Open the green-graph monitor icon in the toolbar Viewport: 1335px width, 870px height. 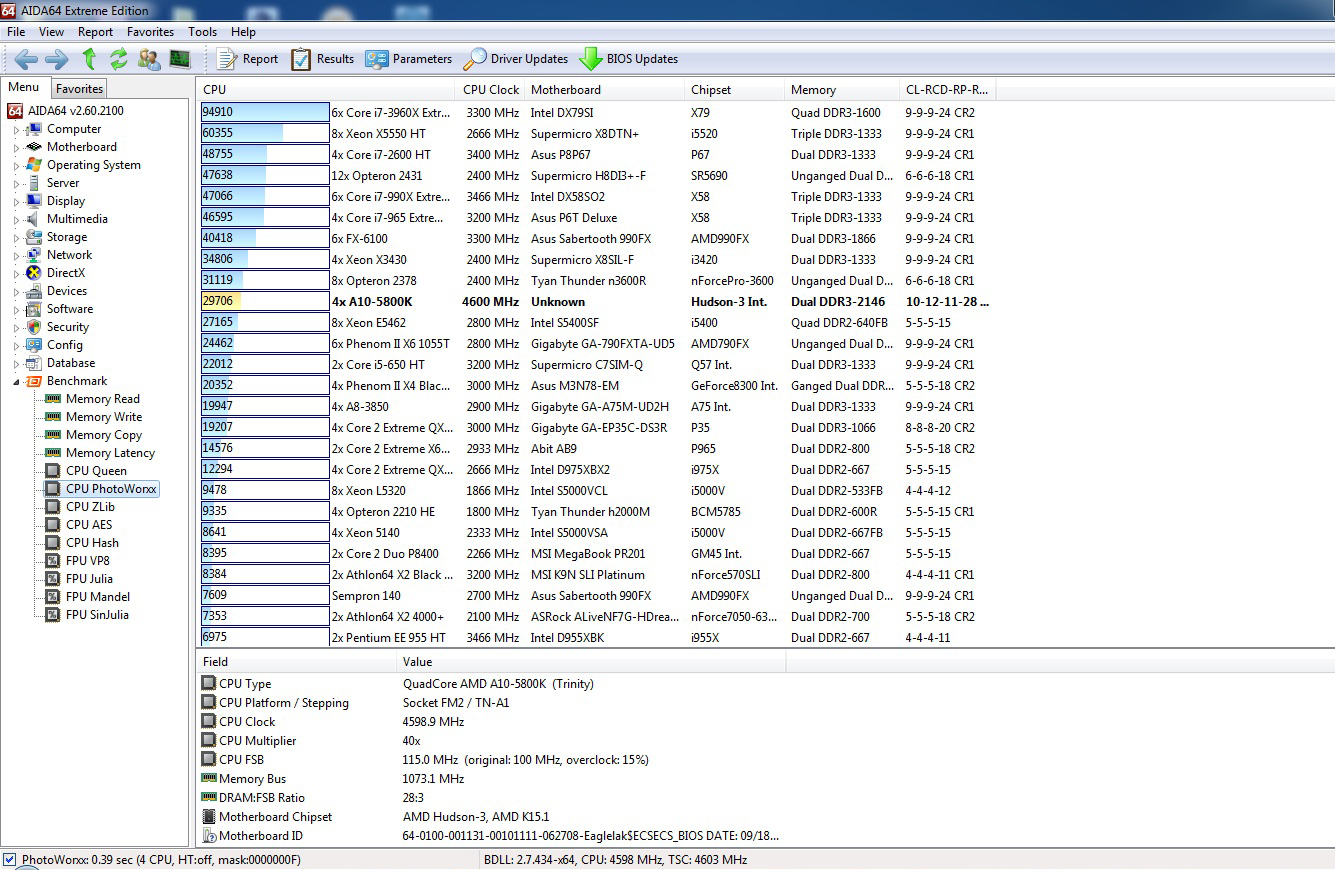click(x=180, y=59)
